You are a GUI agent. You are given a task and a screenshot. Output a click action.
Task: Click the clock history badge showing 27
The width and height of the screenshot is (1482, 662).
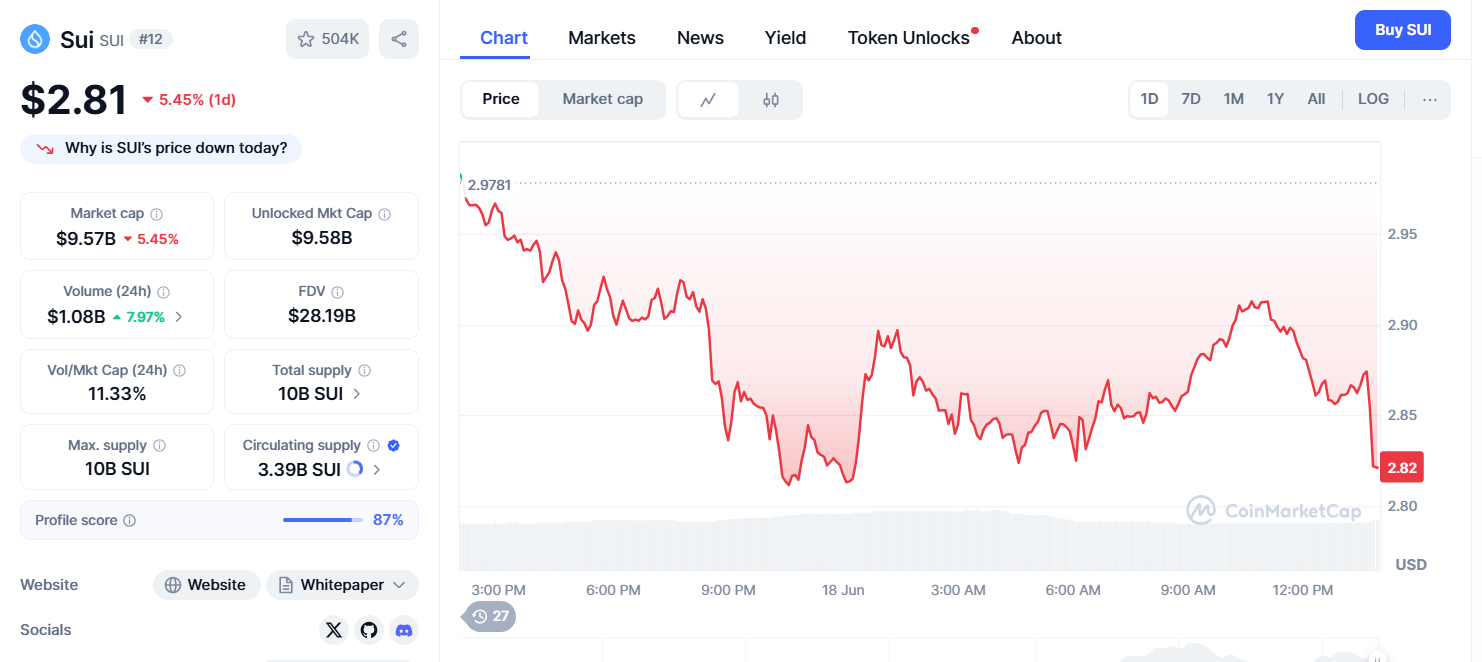point(490,616)
